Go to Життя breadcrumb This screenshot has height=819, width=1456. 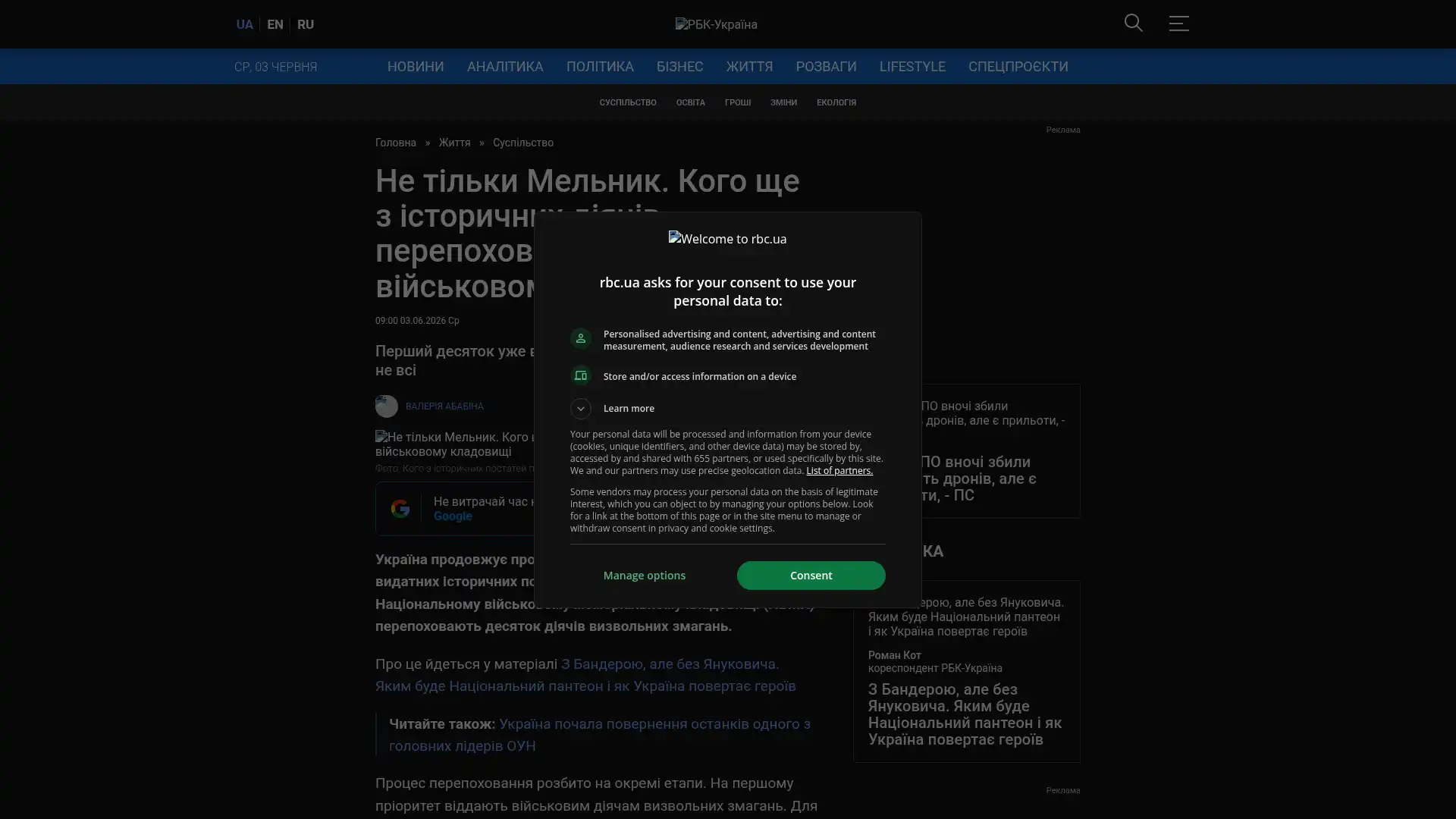coord(454,143)
